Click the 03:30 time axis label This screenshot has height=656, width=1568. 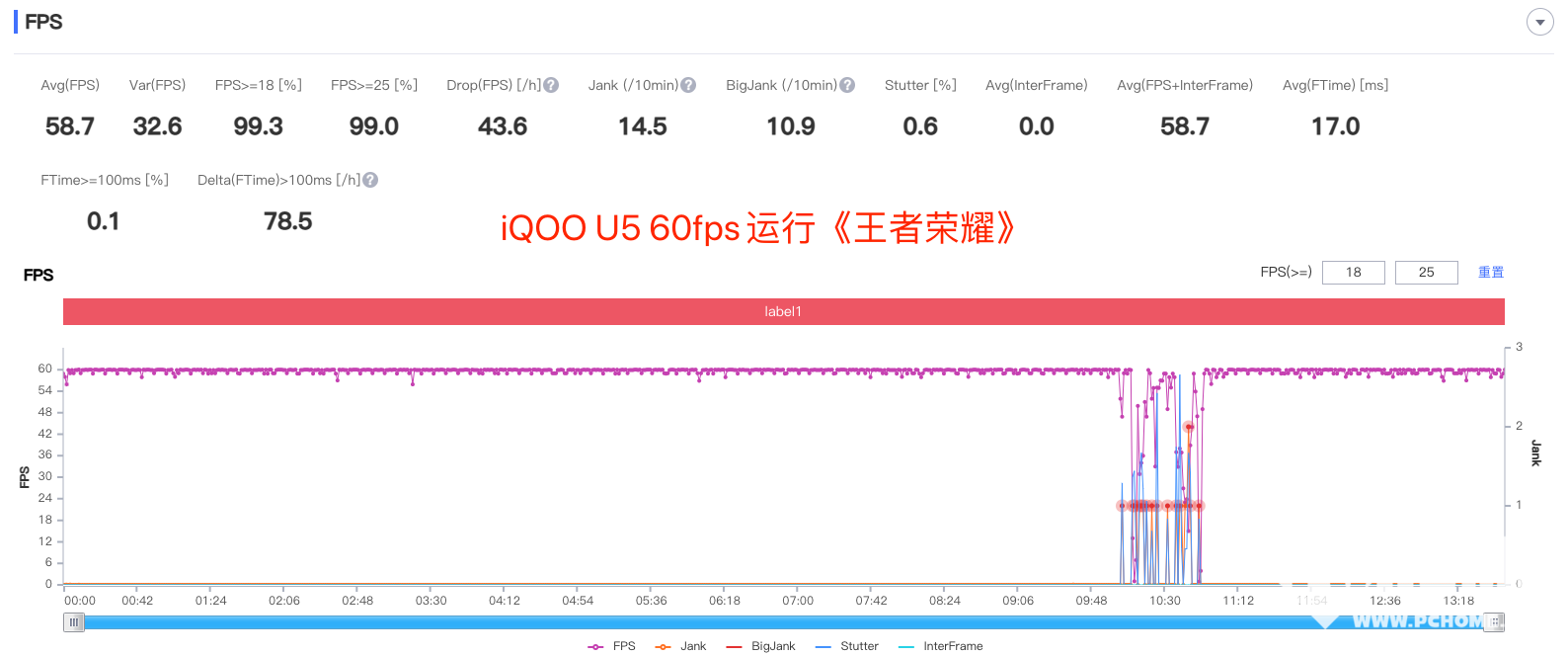(431, 601)
